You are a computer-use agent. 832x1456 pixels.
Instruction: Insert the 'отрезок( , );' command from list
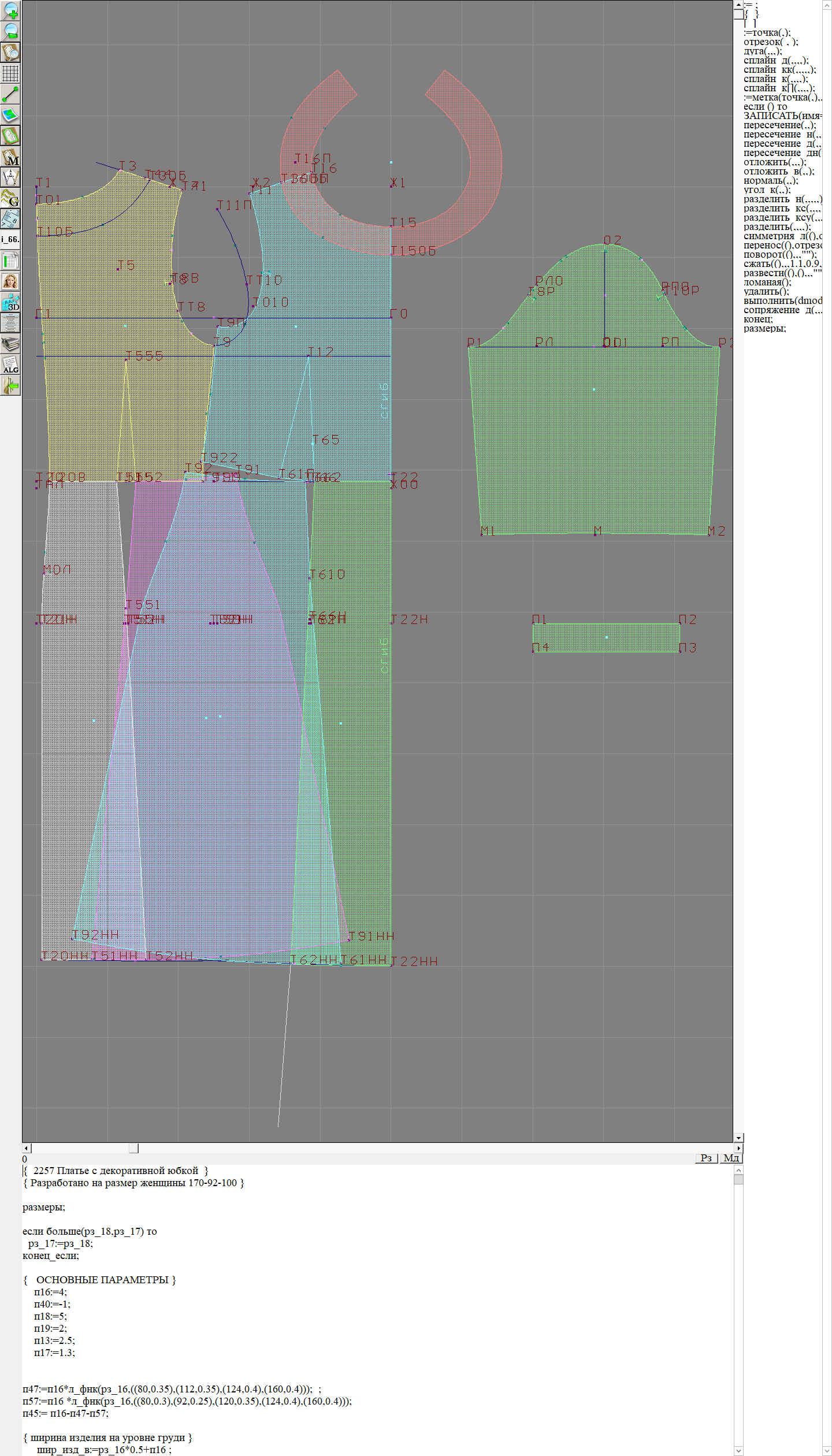coord(770,42)
